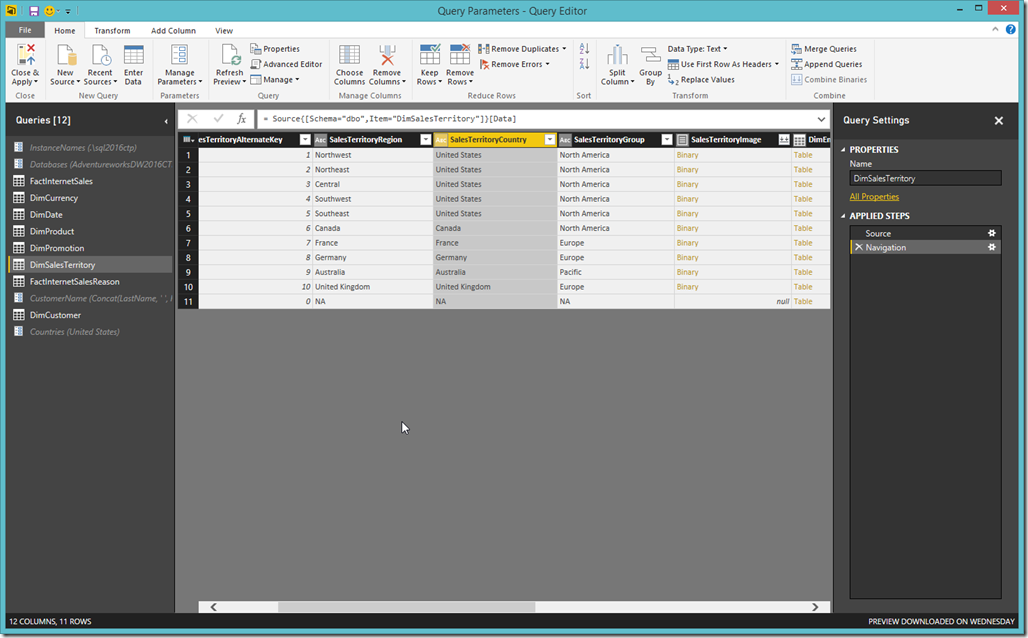Open the Data Type: Text dropdown
1028x638 pixels.
698,49
